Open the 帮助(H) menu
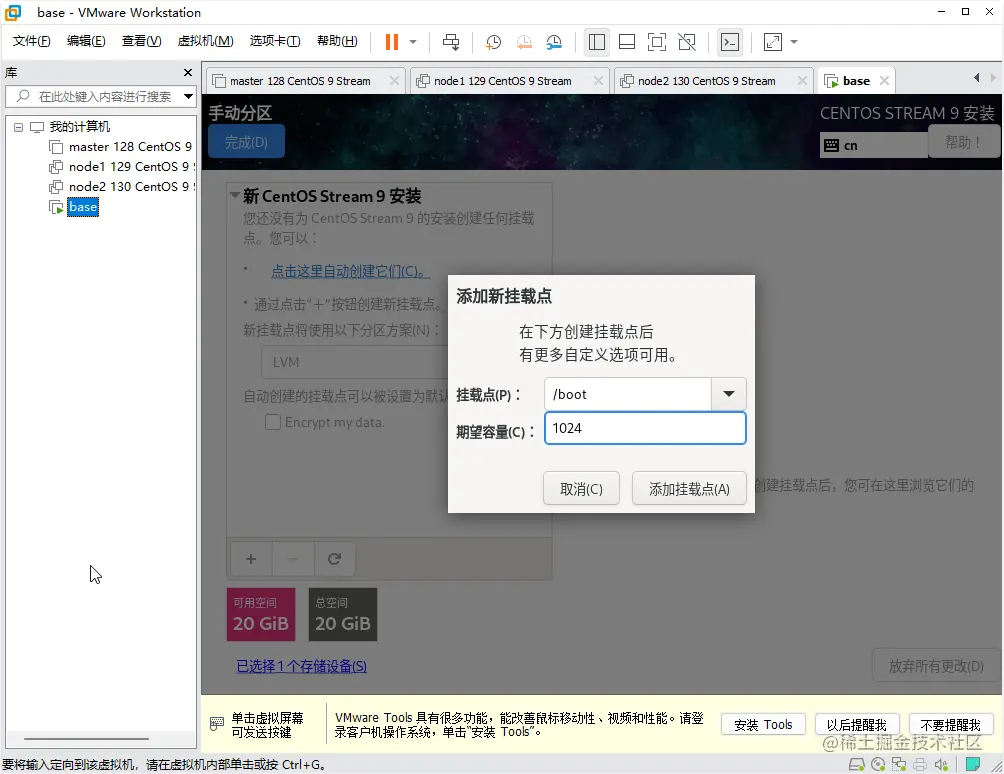 click(x=337, y=41)
